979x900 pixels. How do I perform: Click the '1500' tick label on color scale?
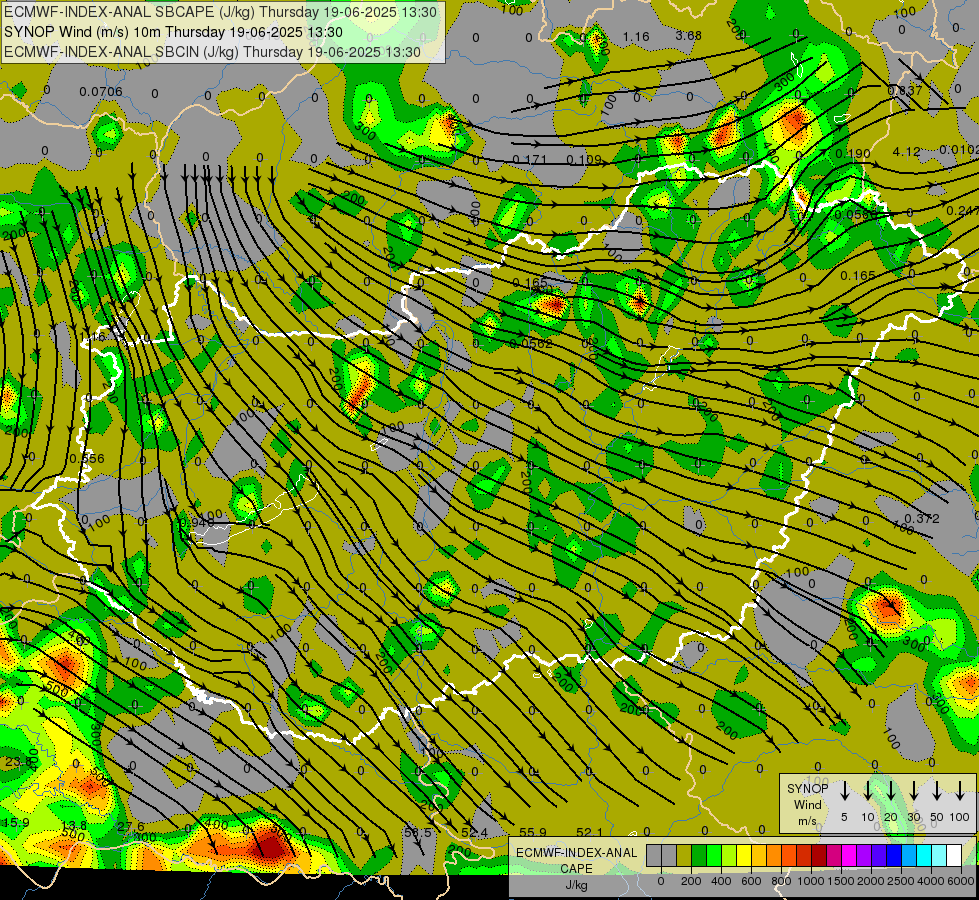841,881
